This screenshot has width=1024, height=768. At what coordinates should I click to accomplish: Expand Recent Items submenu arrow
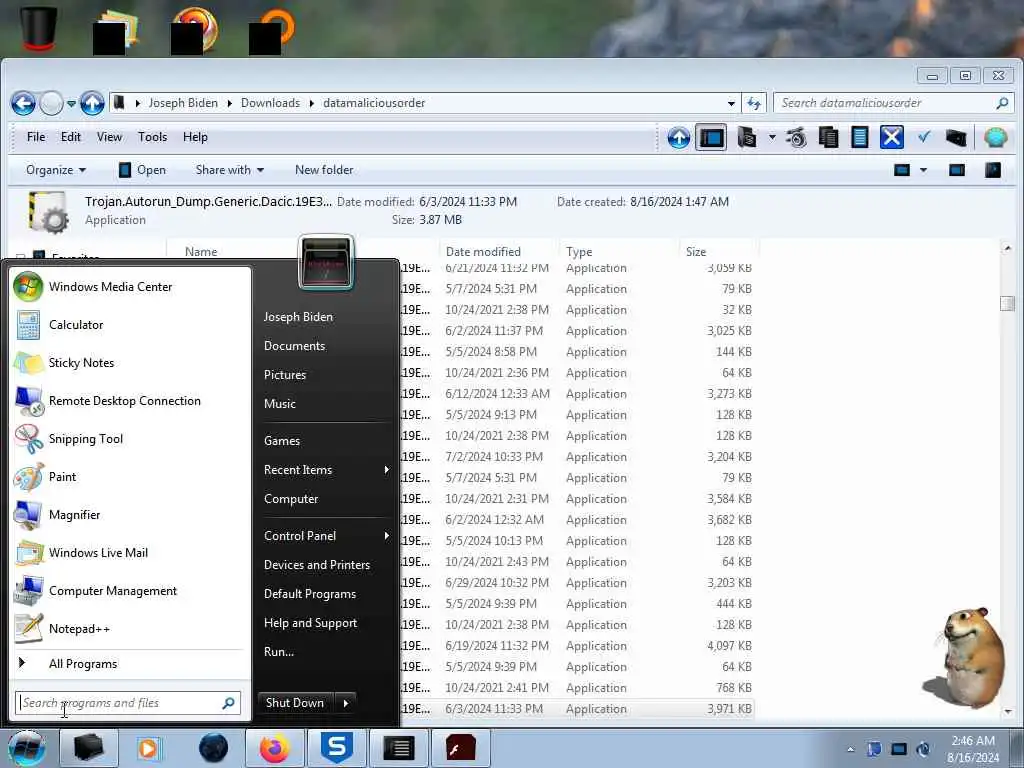pos(387,470)
